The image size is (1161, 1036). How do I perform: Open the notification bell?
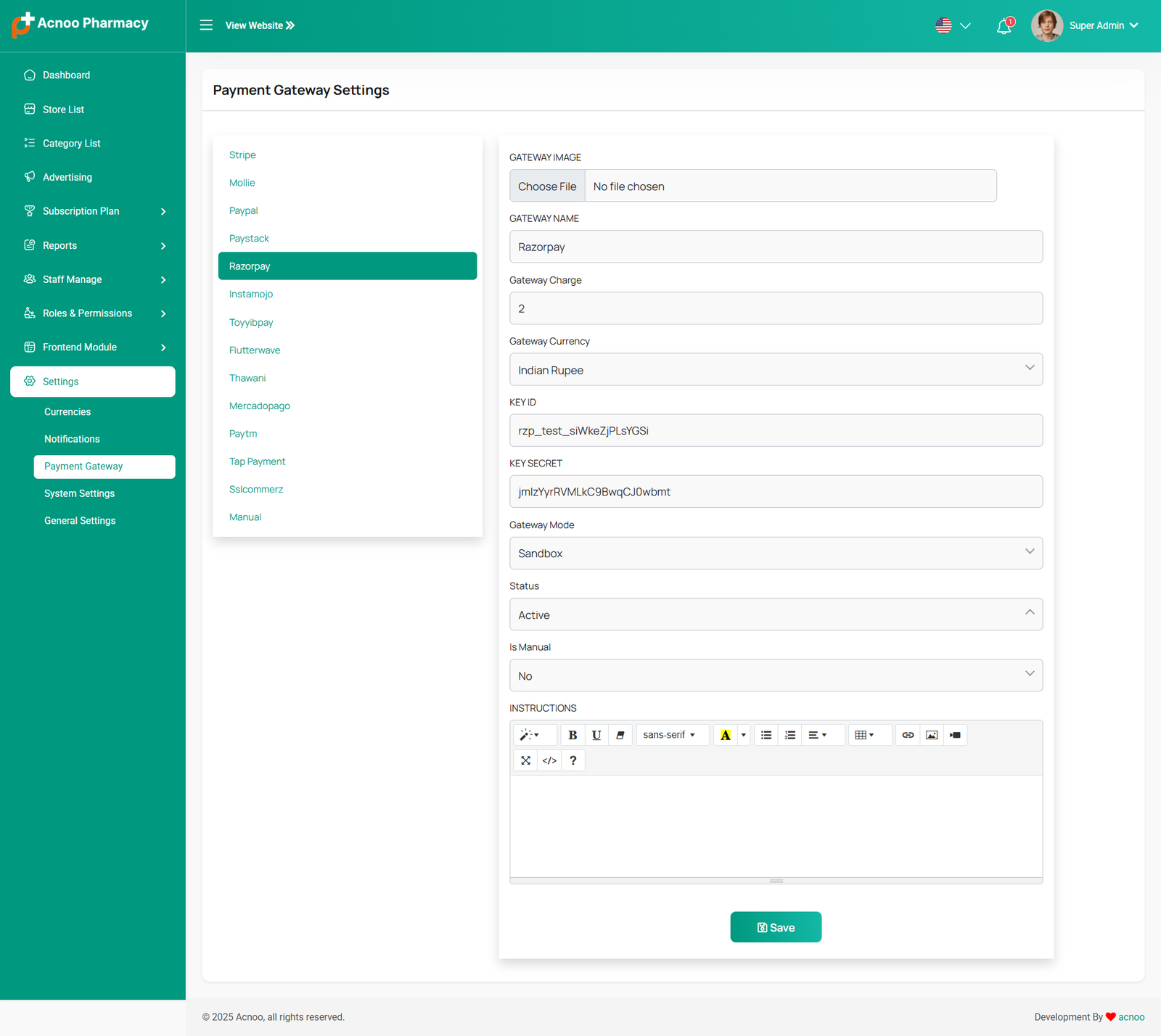pos(1004,26)
